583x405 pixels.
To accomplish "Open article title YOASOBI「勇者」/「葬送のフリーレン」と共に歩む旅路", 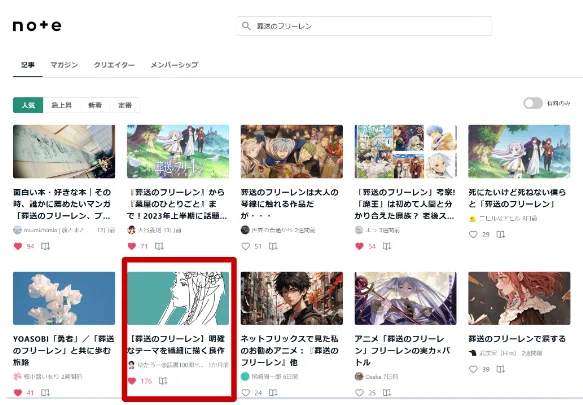I will [63, 350].
